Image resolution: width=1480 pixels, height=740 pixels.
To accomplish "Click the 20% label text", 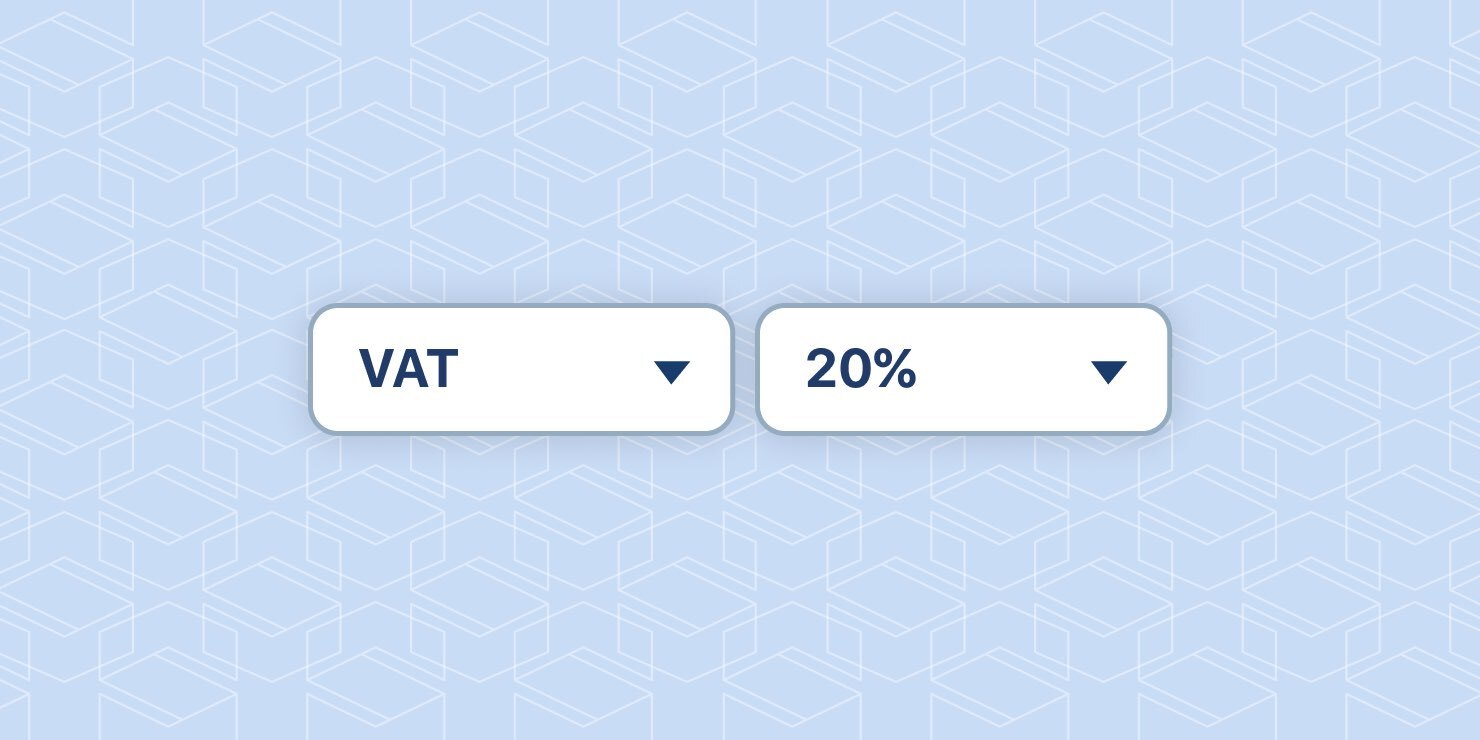I will [x=862, y=369].
